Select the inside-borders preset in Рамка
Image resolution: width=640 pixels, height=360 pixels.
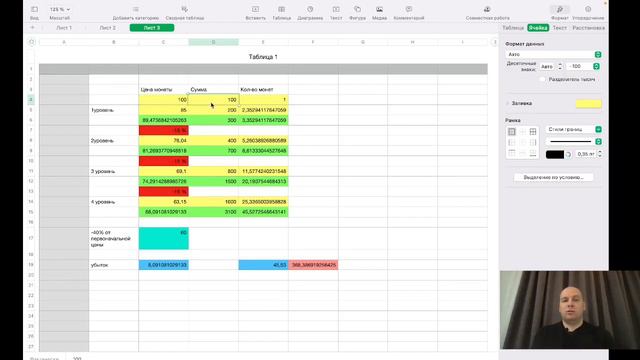522,131
